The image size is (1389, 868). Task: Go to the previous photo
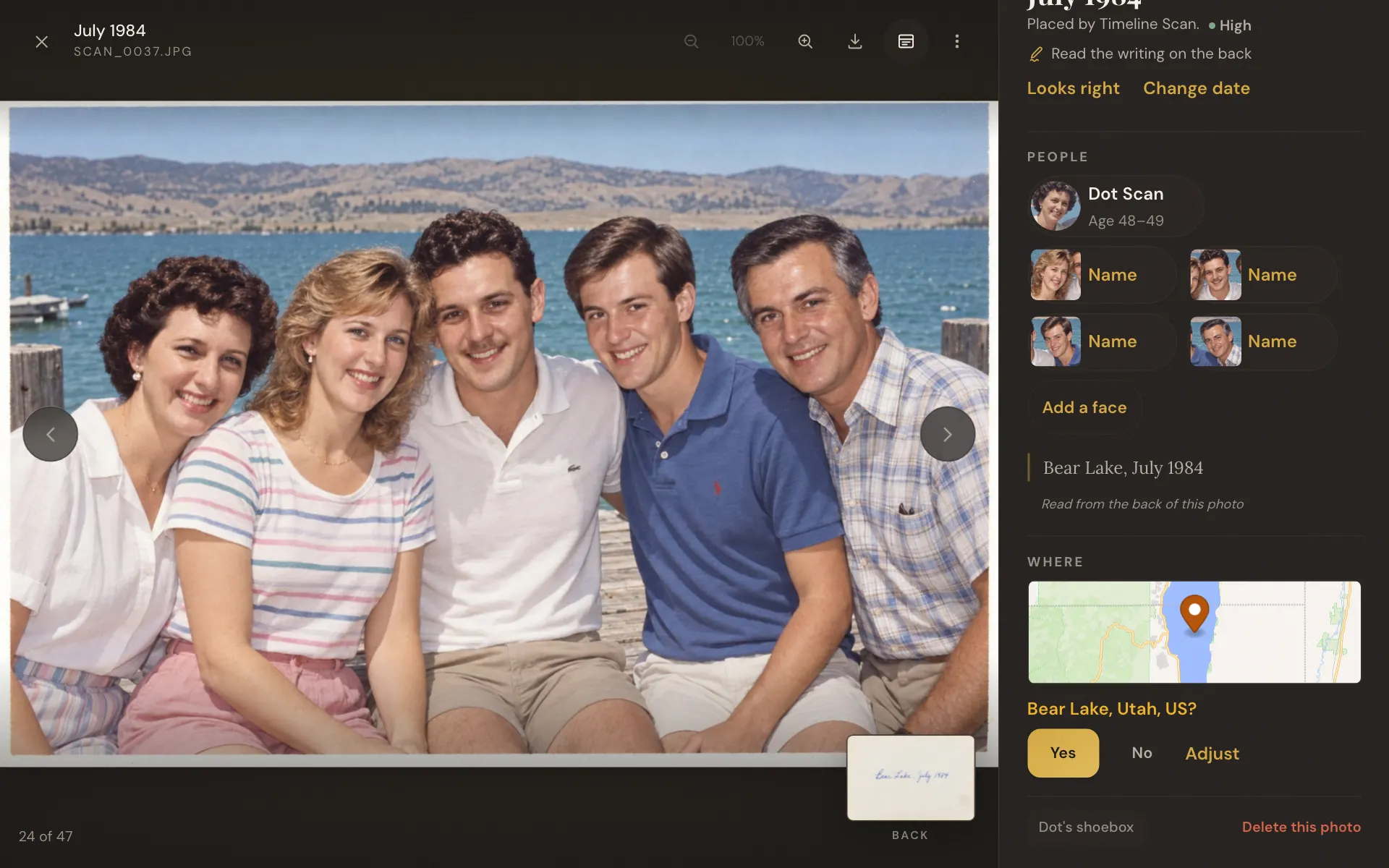pyautogui.click(x=50, y=434)
